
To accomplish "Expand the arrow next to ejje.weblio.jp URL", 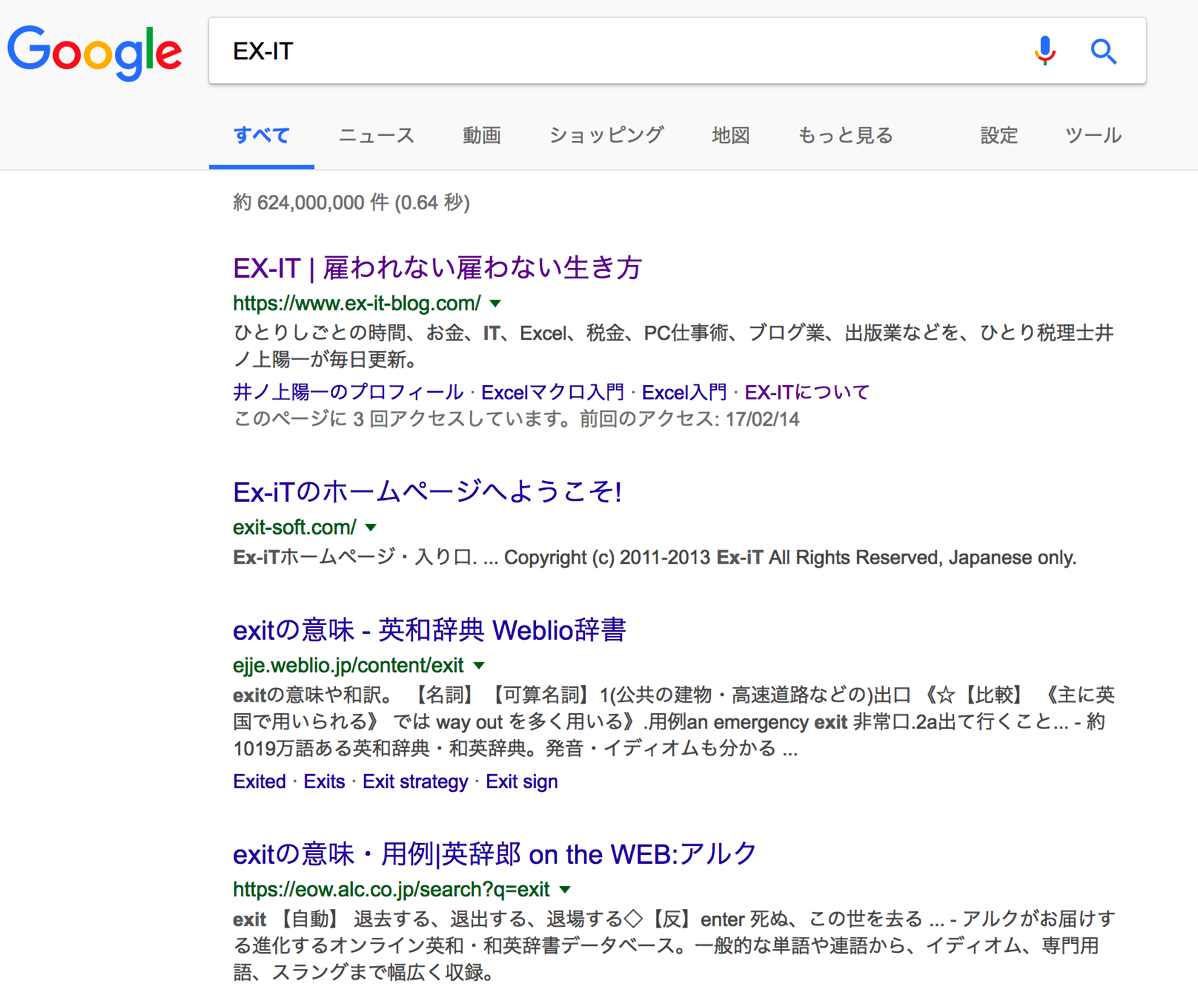I will point(479,666).
